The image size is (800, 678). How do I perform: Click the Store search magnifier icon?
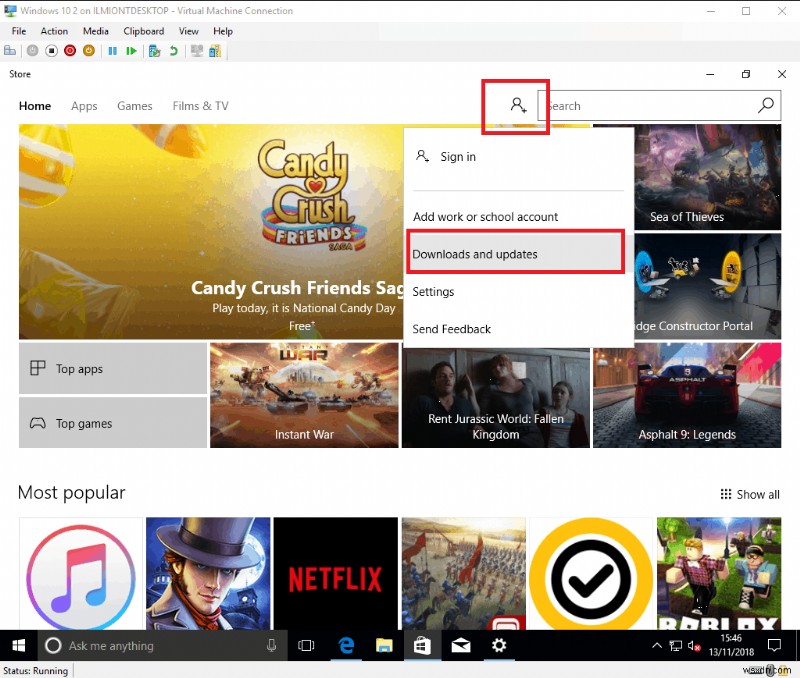(x=766, y=105)
